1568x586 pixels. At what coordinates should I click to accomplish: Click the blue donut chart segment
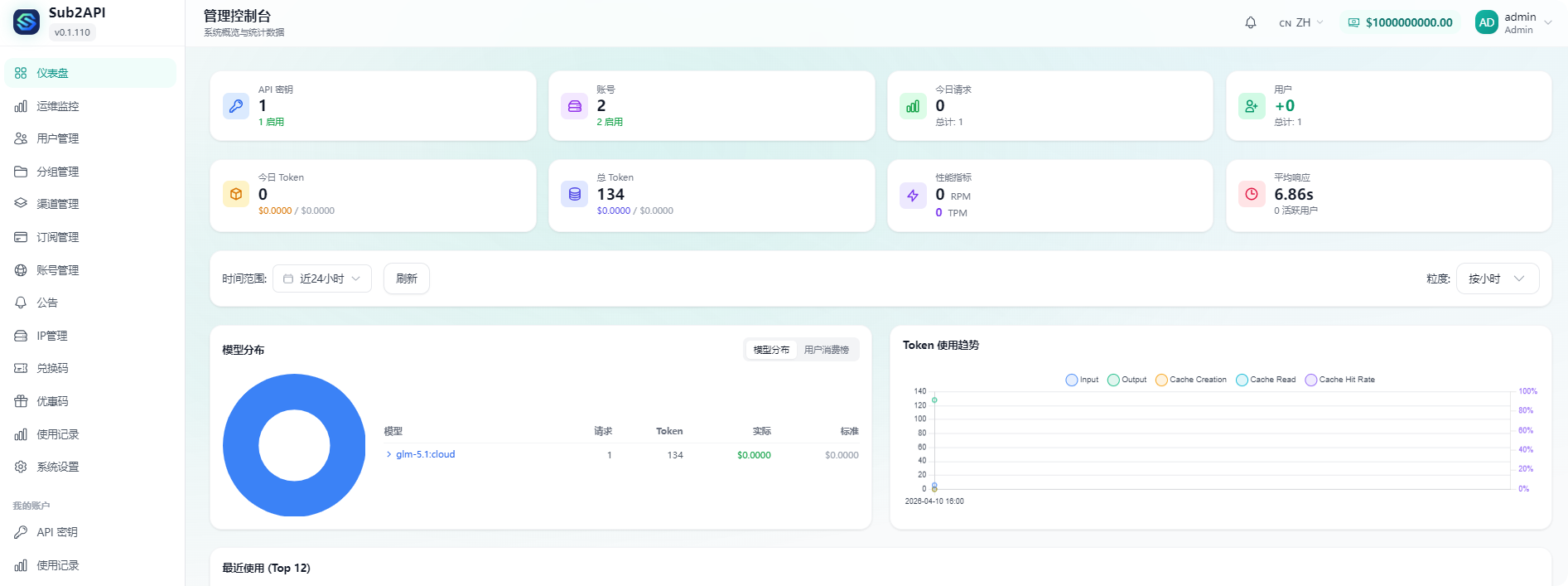click(x=240, y=445)
